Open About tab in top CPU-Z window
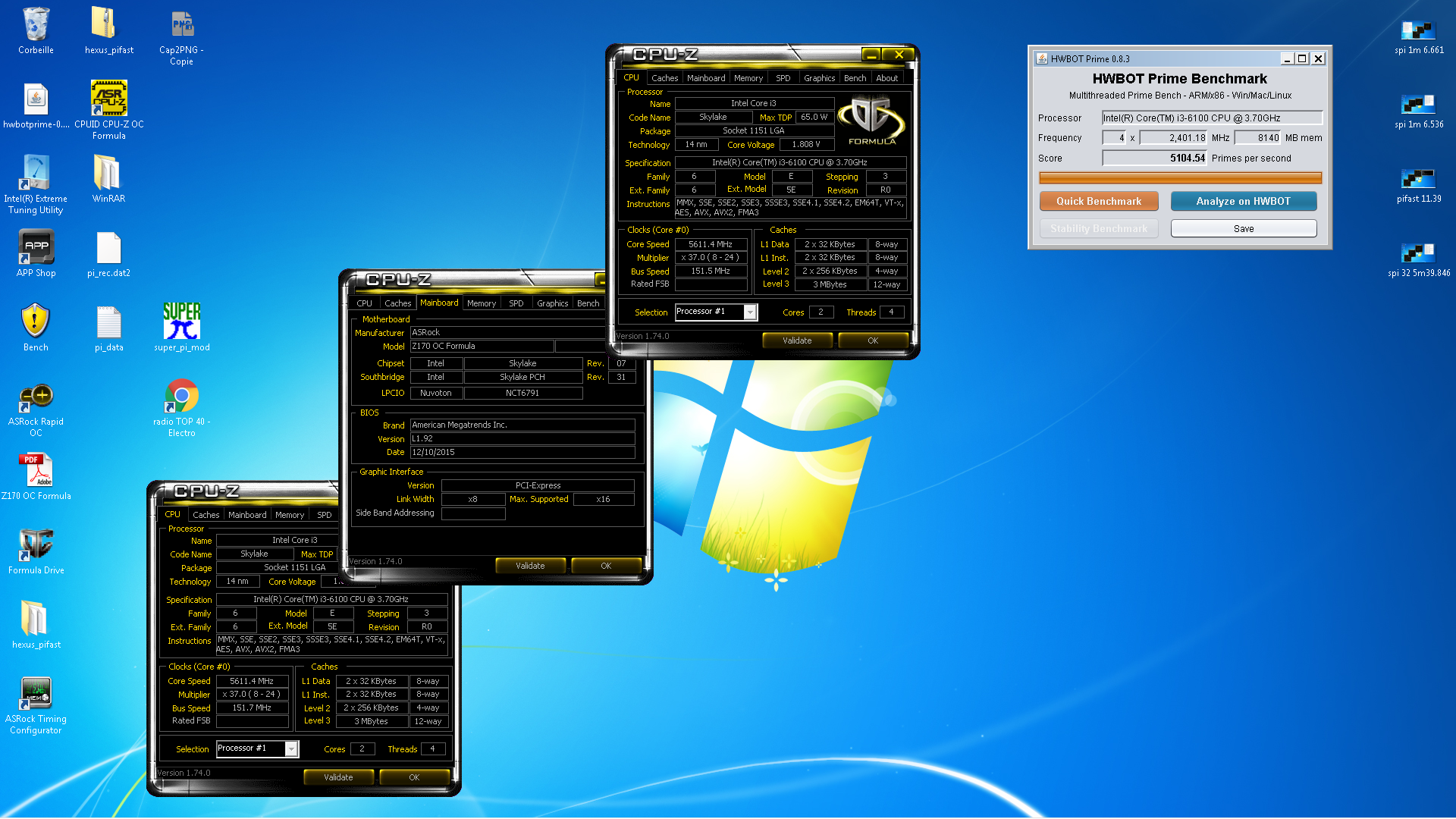Screen dimensions: 1456x819 click(x=886, y=78)
